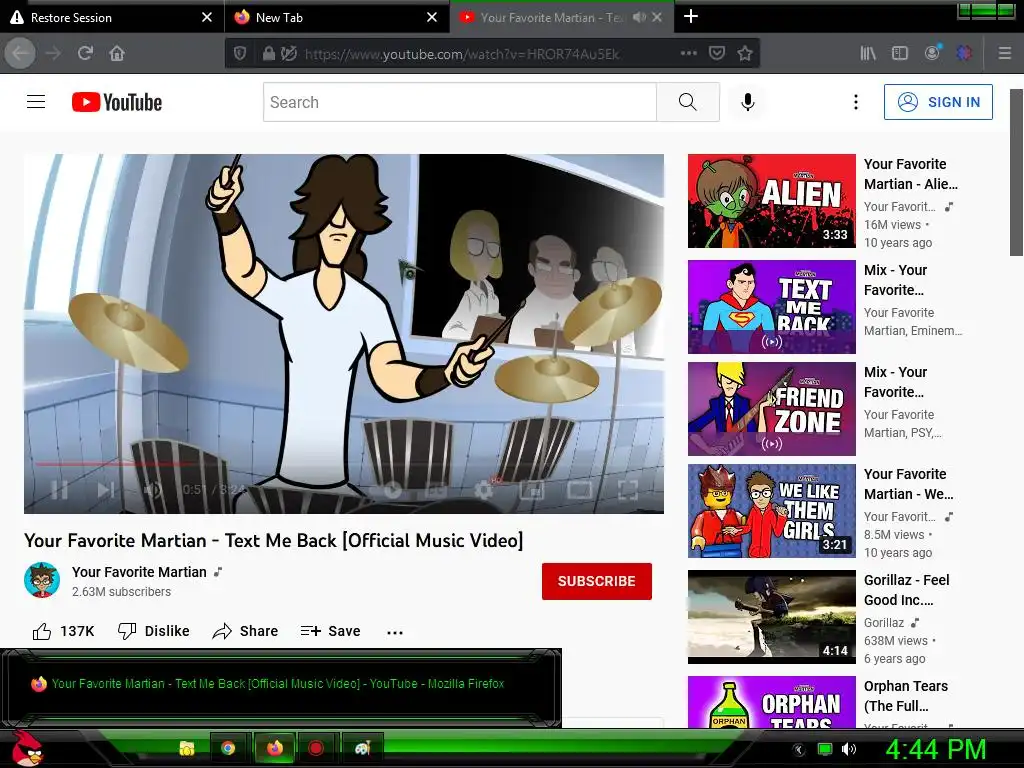1024x768 pixels.
Task: Open Your Favorite Martian channel name link
Action: [x=139, y=572]
